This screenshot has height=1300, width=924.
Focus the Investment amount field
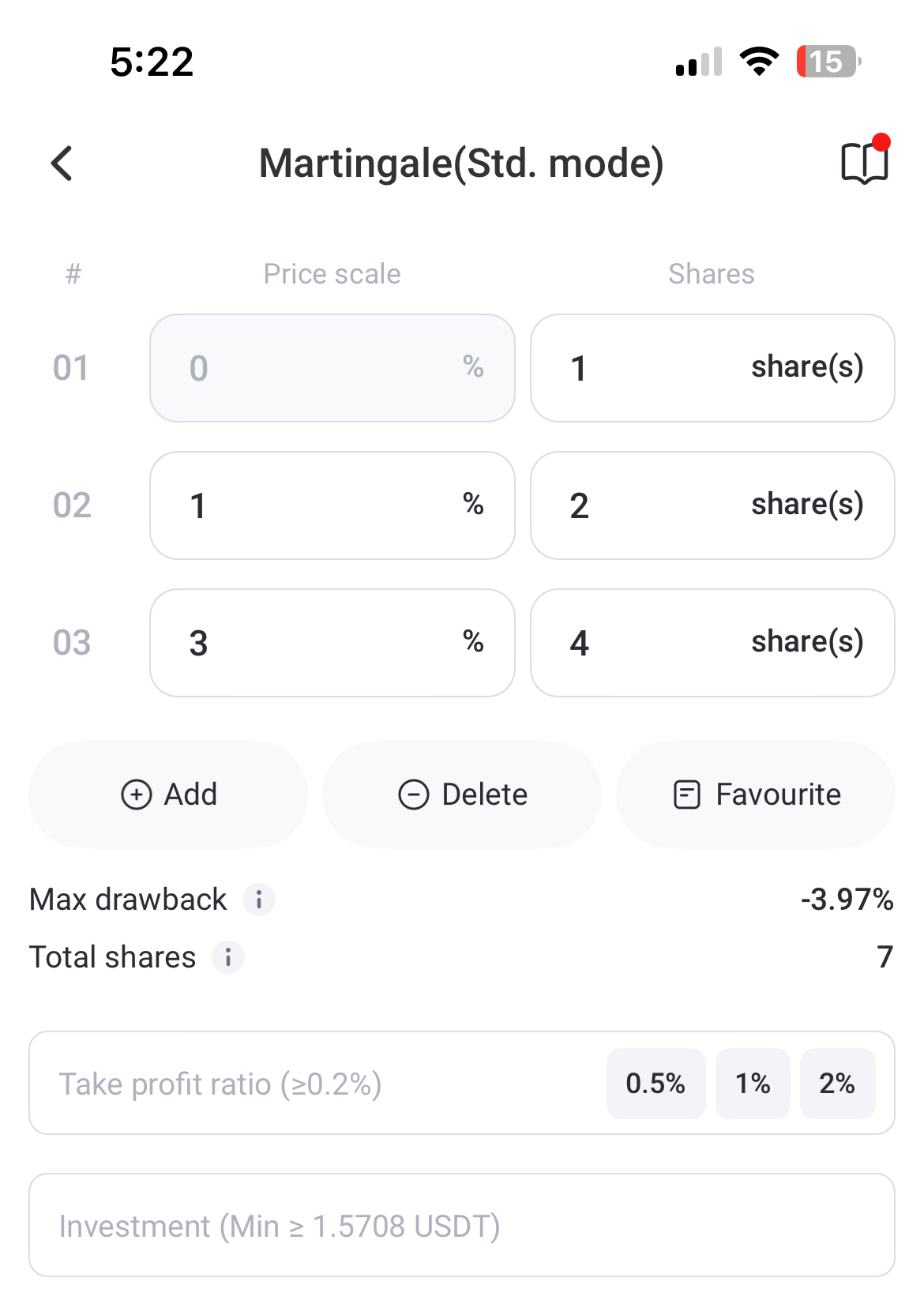(462, 1225)
